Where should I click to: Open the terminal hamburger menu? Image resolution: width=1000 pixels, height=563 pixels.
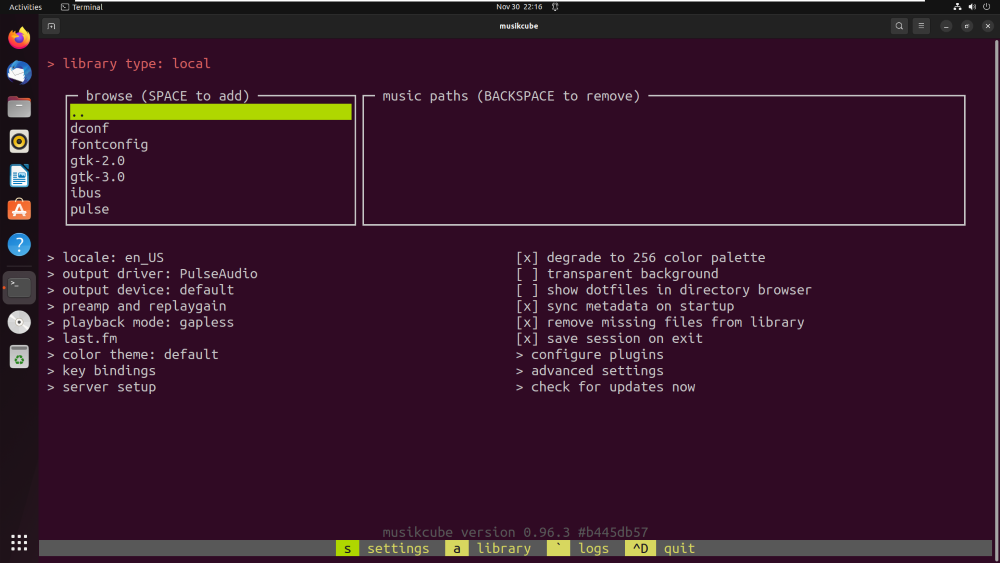[921, 26]
